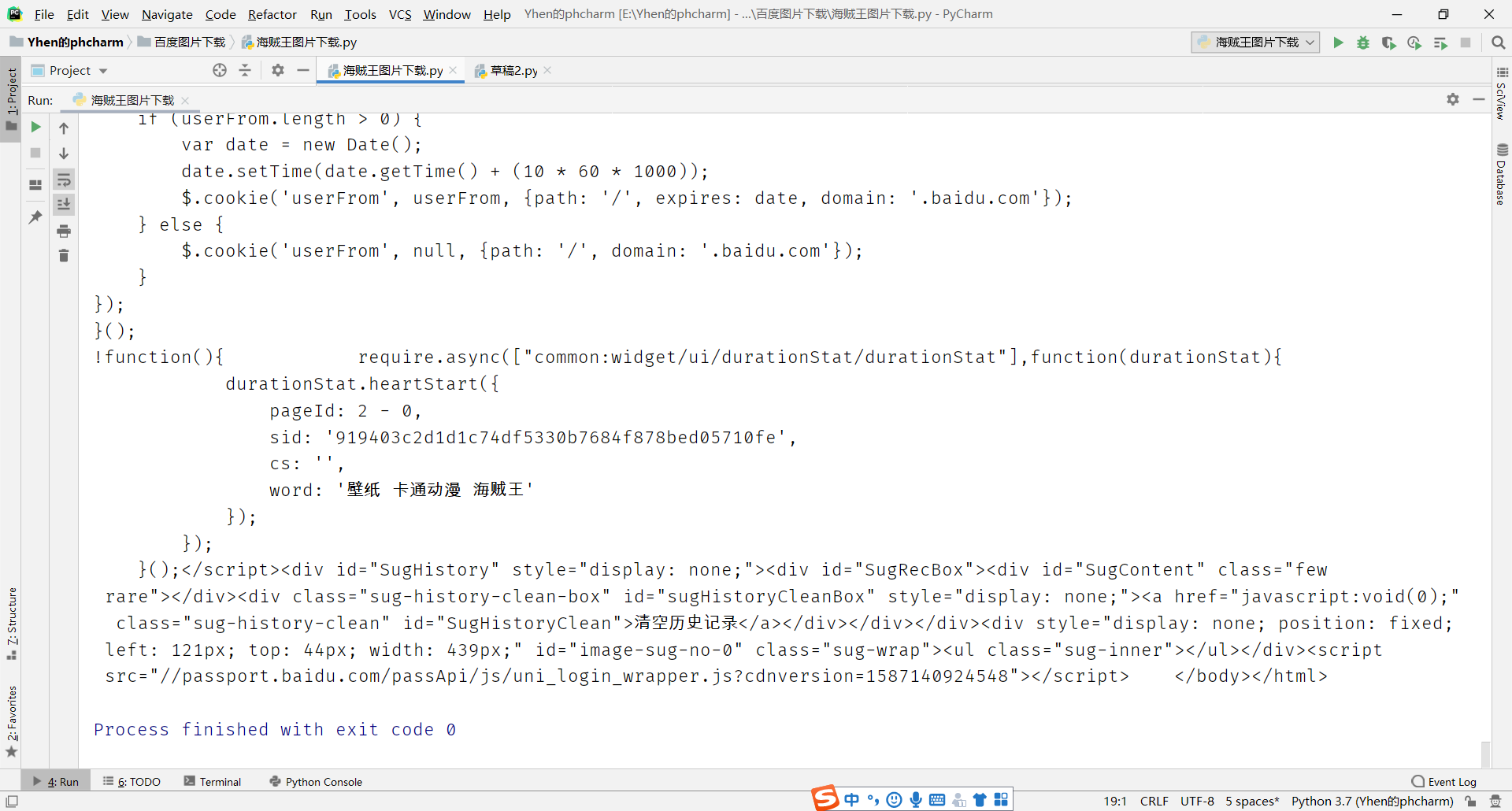Open the run configuration dropdown
1512x811 pixels.
1255,43
